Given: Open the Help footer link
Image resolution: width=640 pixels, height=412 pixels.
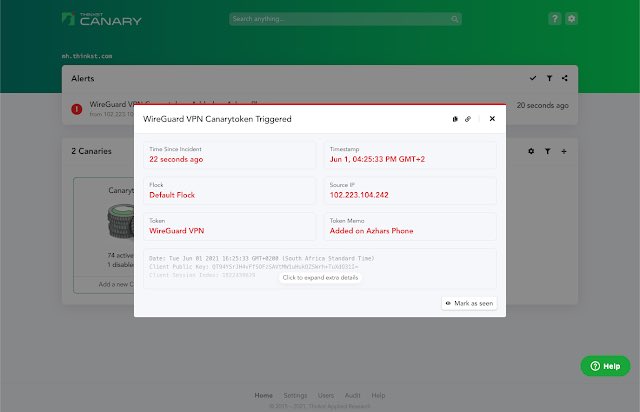Looking at the screenshot, I should pyautogui.click(x=378, y=395).
